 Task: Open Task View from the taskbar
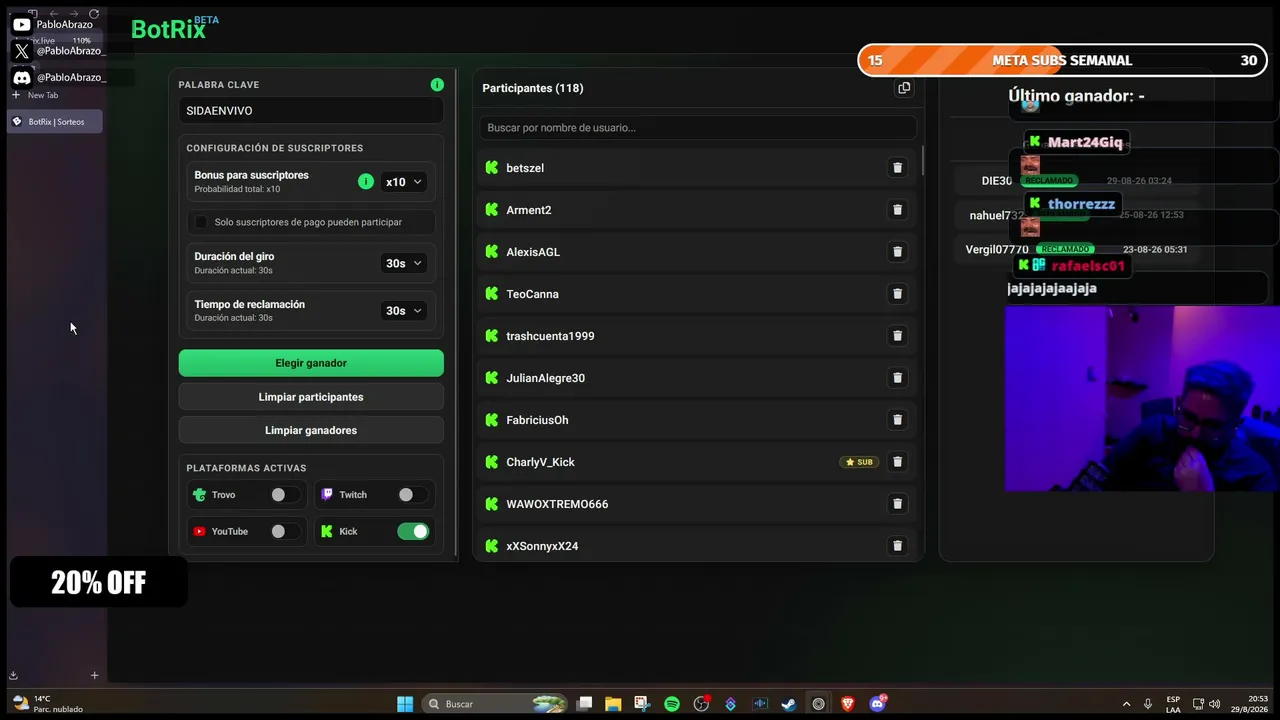point(585,704)
